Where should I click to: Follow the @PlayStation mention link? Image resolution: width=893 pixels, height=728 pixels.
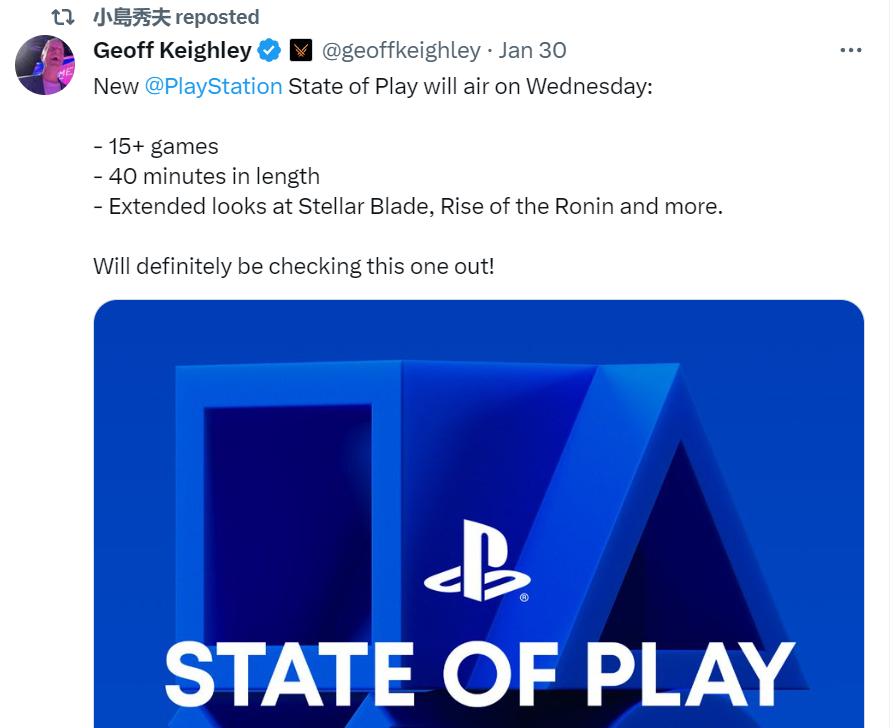point(213,87)
